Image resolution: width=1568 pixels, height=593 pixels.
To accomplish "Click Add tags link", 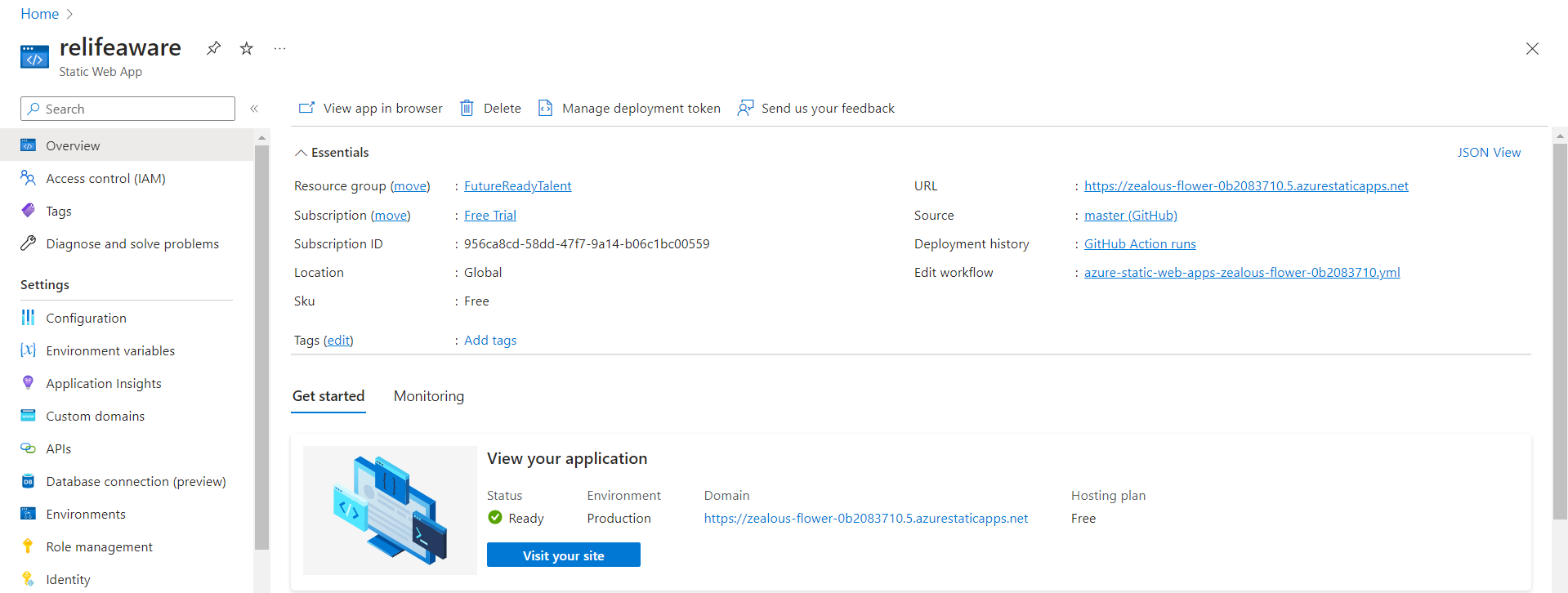I will [x=490, y=341].
